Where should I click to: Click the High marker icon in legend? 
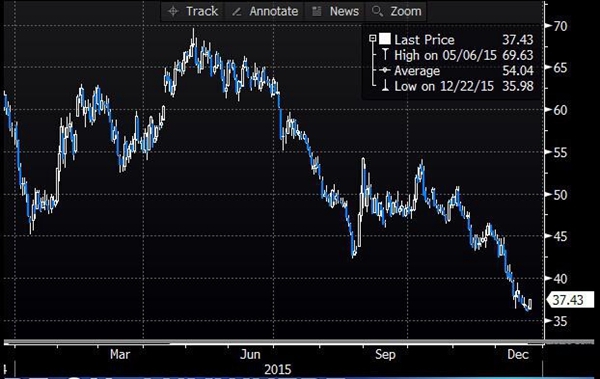tap(385, 55)
